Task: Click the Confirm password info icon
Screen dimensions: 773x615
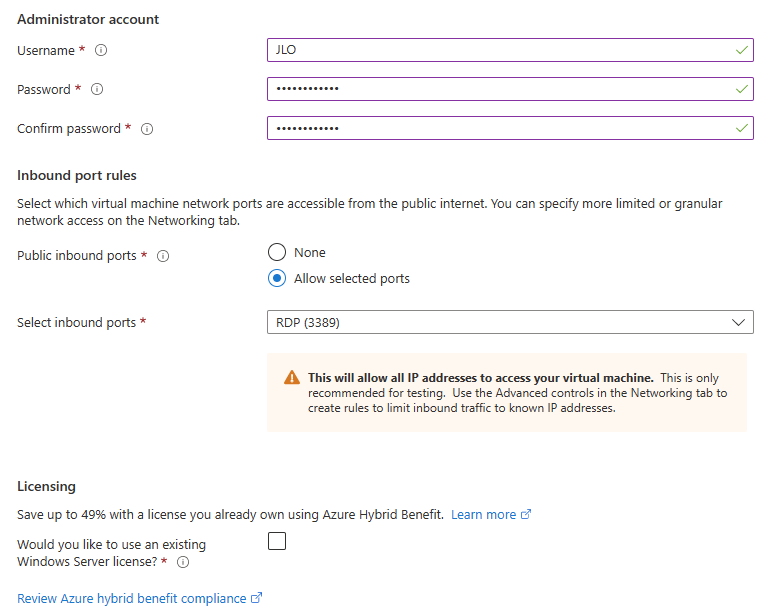Action: [147, 129]
